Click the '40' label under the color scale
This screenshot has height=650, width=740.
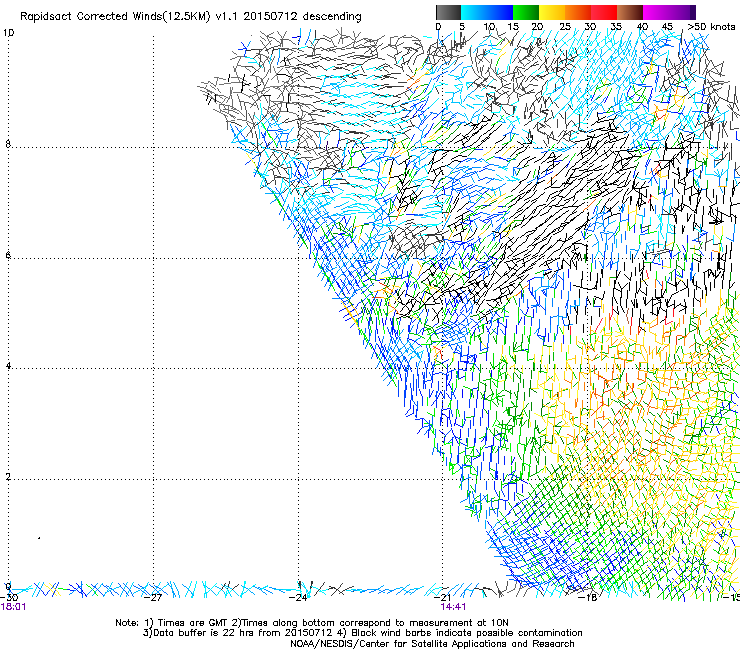coord(642,26)
